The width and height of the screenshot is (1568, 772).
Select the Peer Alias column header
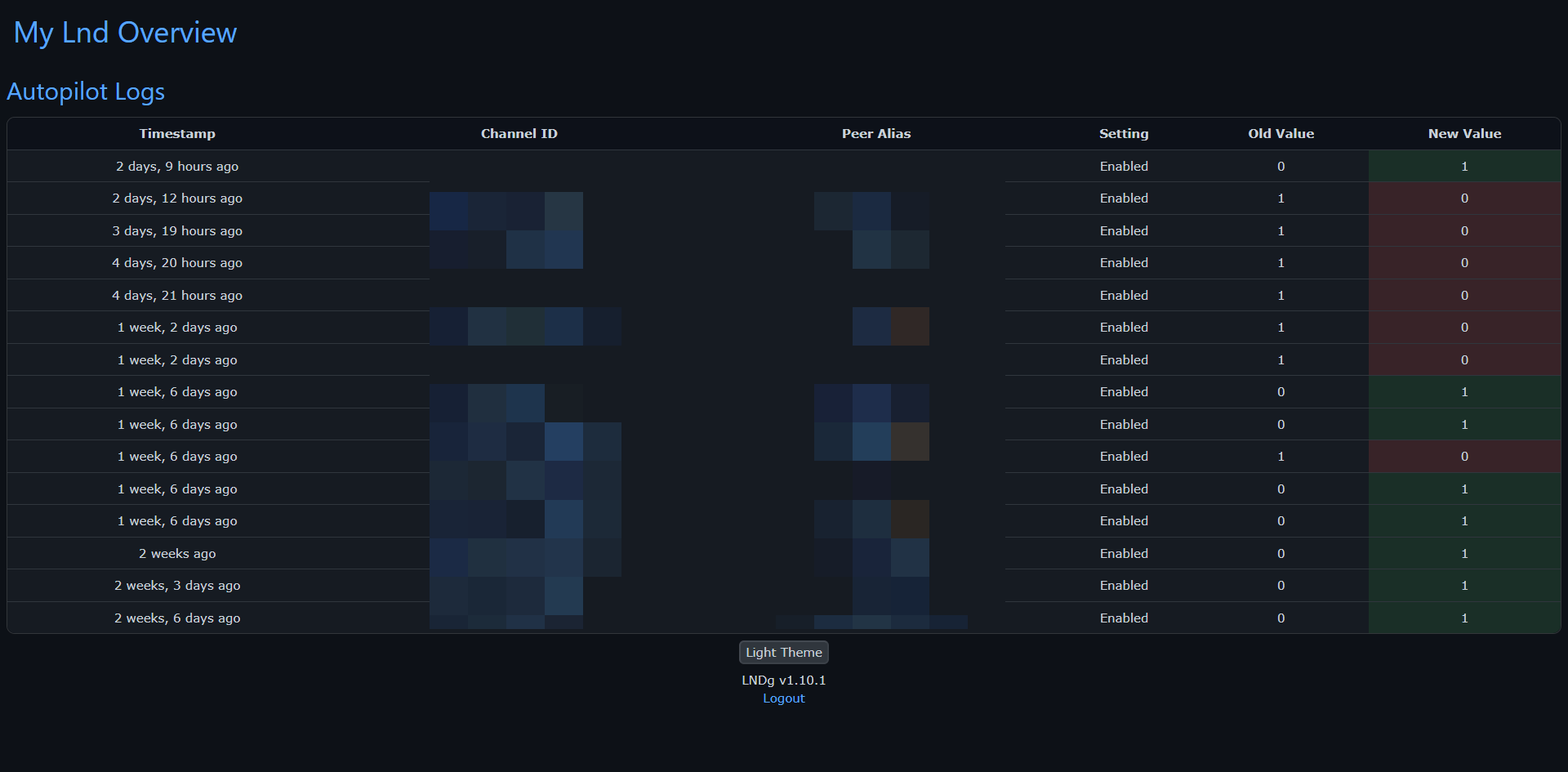(875, 134)
